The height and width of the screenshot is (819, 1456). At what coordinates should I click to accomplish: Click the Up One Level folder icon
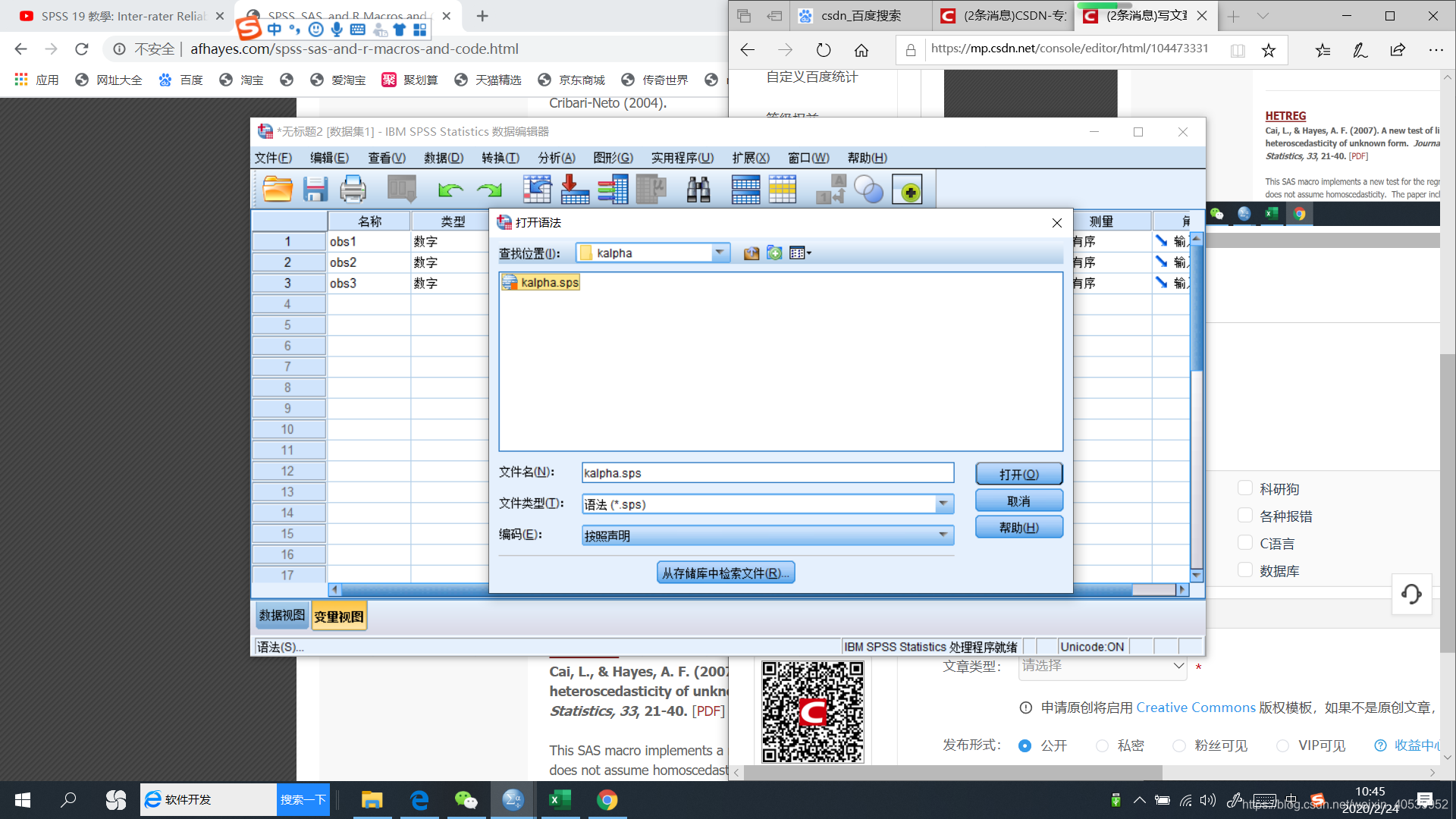(x=751, y=253)
